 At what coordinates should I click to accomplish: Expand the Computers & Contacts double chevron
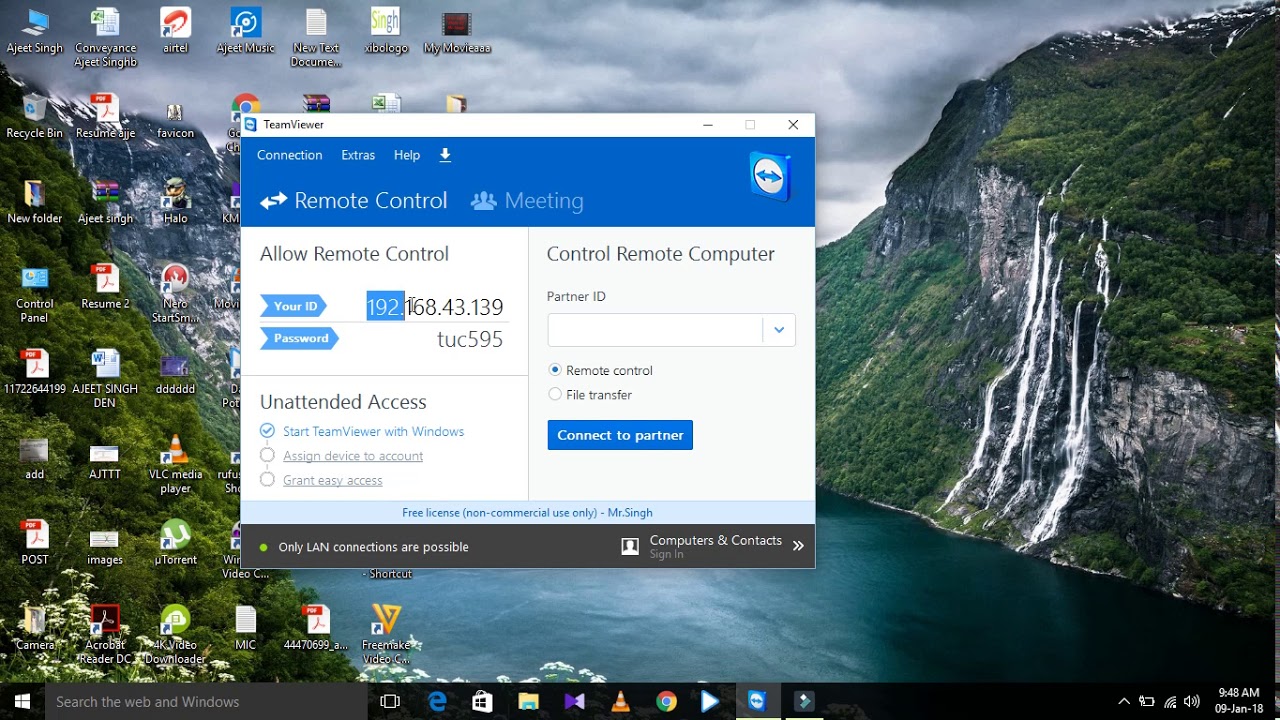pos(798,546)
